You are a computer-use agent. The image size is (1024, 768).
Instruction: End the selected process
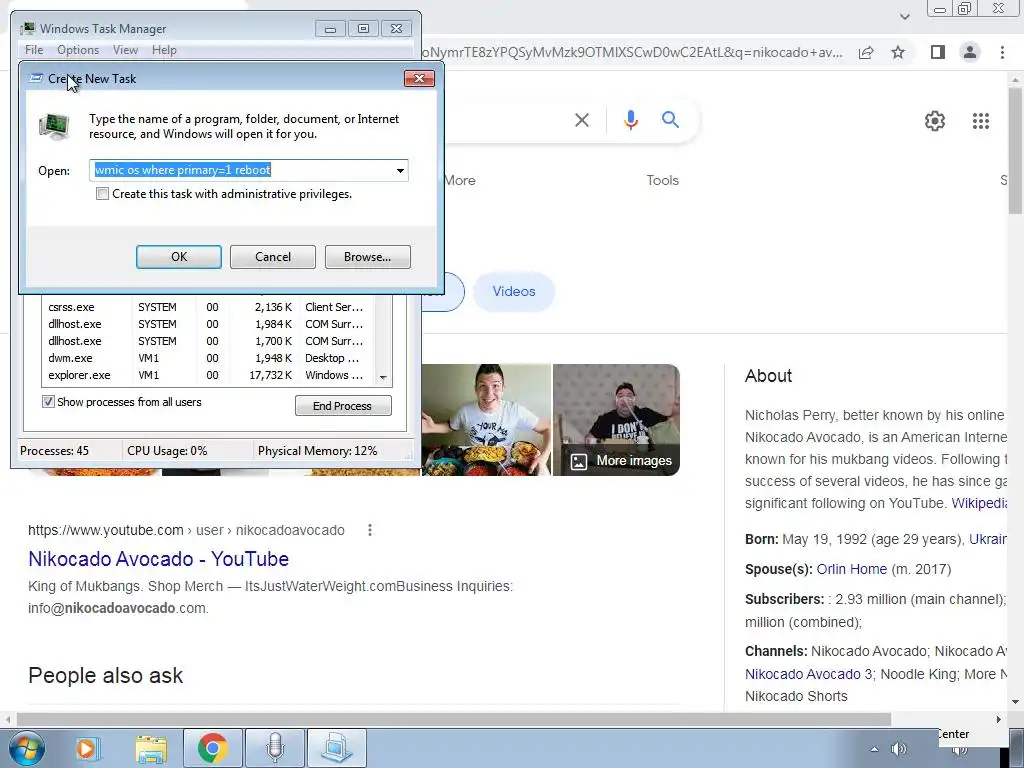[x=343, y=406]
